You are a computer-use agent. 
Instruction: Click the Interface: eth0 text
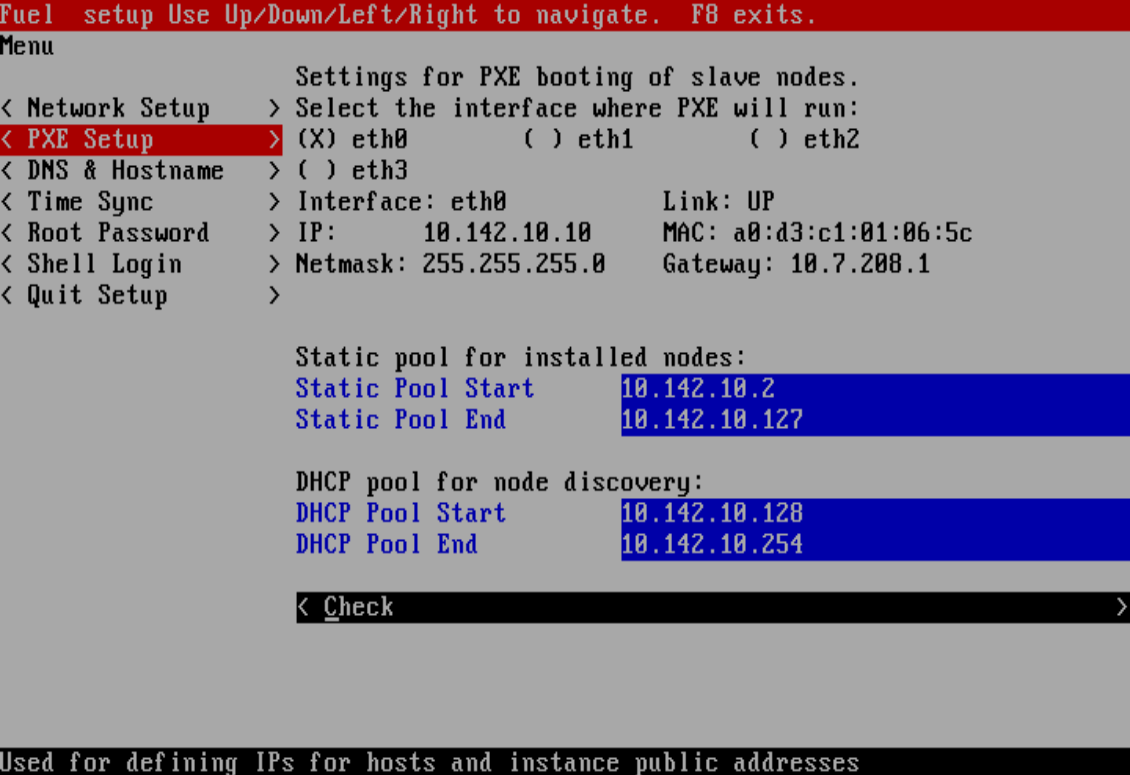click(401, 201)
